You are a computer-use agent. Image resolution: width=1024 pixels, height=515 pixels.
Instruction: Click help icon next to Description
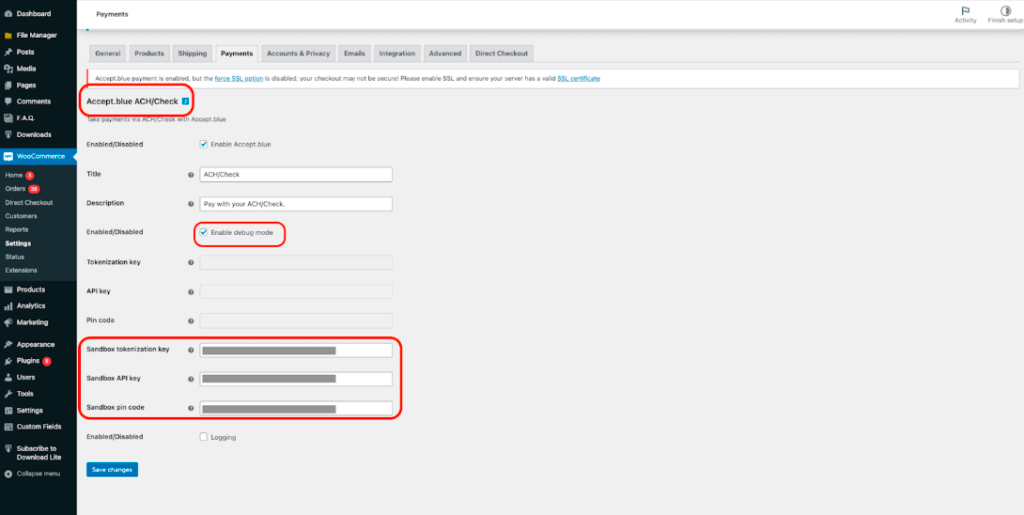pos(191,204)
